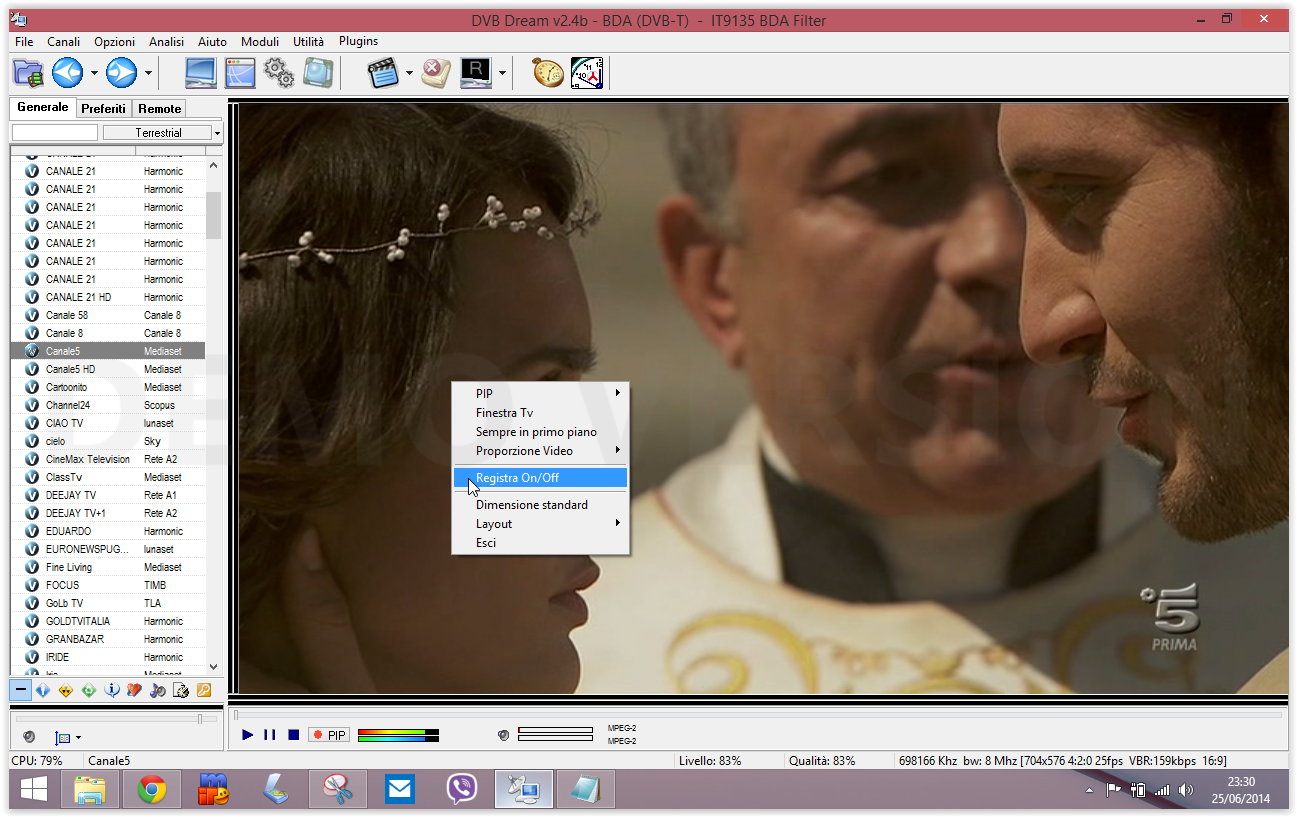The height and width of the screenshot is (817, 1297).
Task: Click the play button in playback controls
Action: point(247,735)
